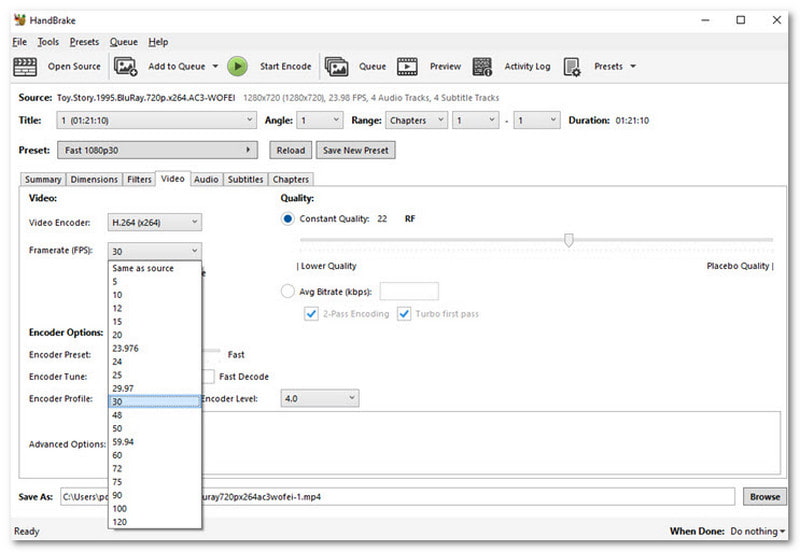Toggle the Turbo first pass checkbox
The width and height of the screenshot is (800, 552).
coord(404,314)
